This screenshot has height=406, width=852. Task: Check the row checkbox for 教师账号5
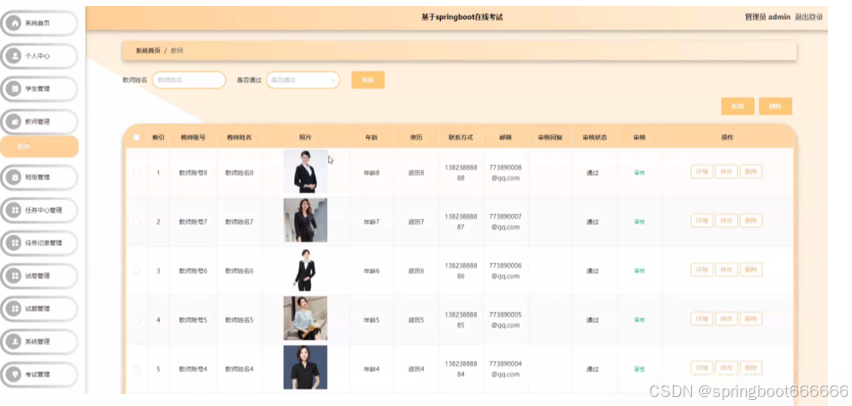[x=136, y=320]
